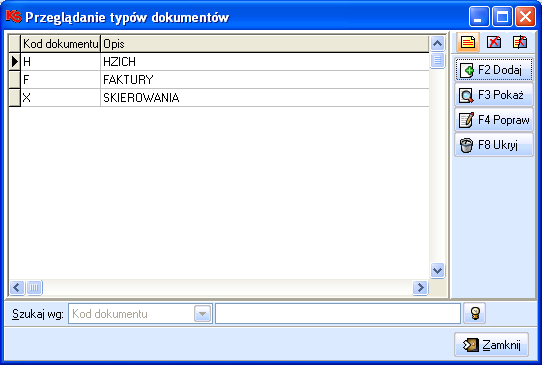The width and height of the screenshot is (542, 365).
Task: Click F8 Ukryj button
Action: coord(494,145)
